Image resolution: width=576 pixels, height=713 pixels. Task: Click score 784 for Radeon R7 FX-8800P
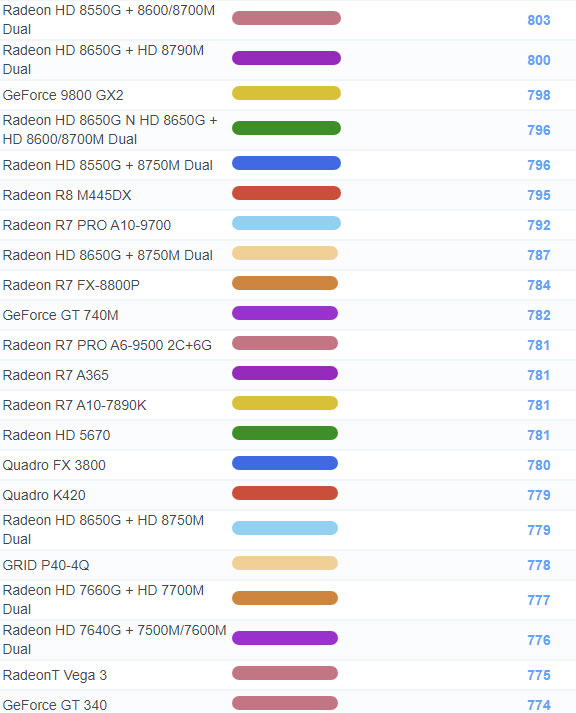(539, 285)
